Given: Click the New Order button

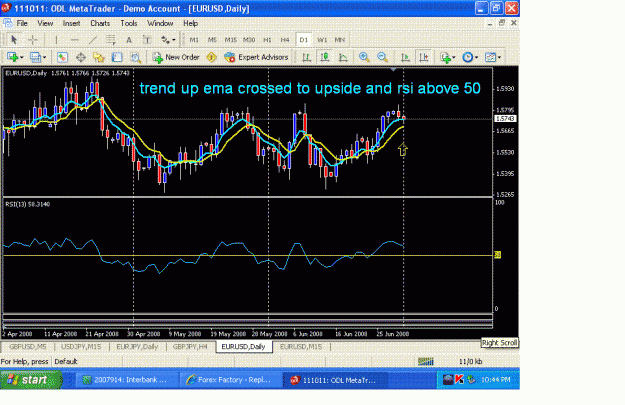Looking at the screenshot, I should pyautogui.click(x=176, y=57).
